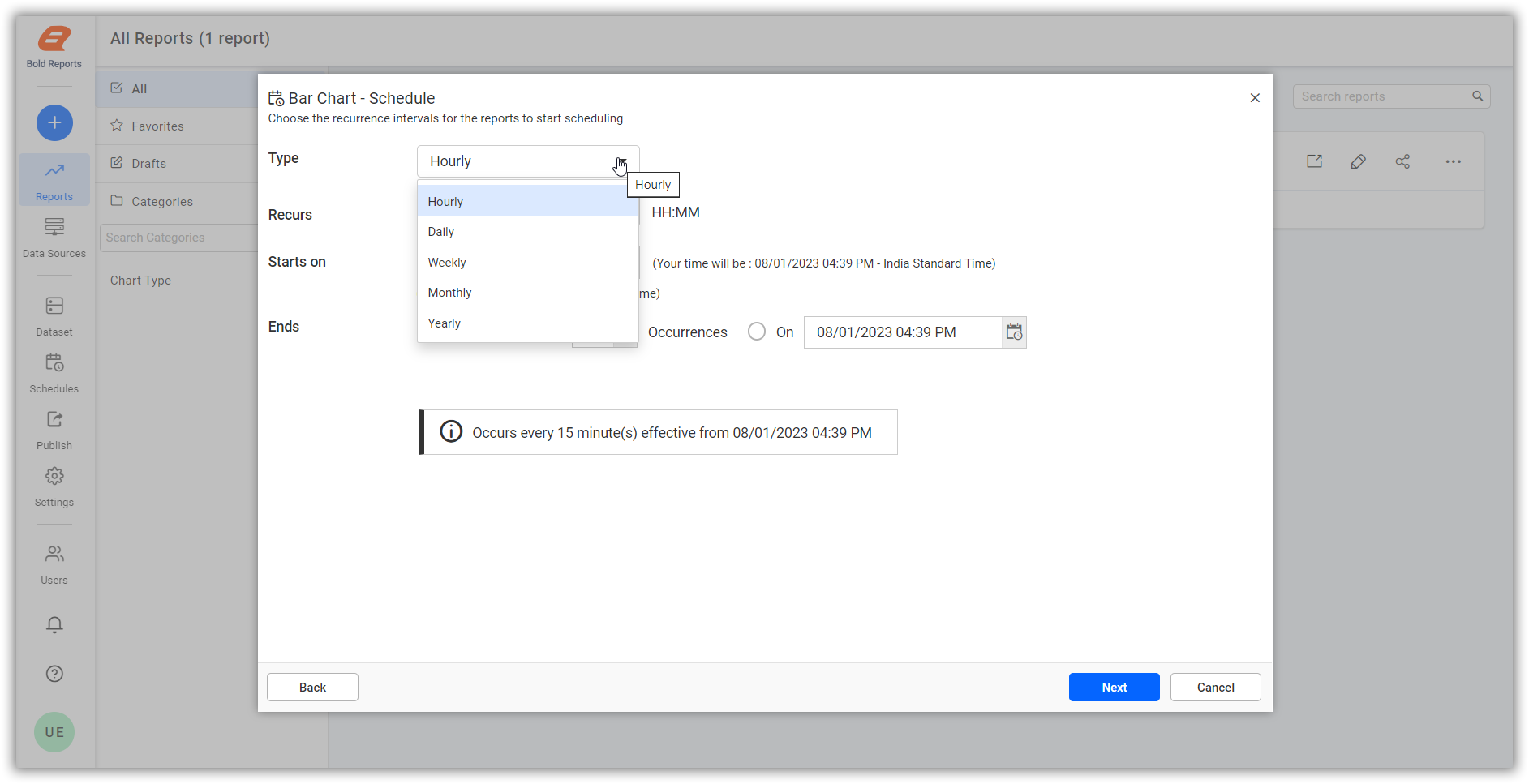Open Bold Reports Settings

[x=54, y=486]
